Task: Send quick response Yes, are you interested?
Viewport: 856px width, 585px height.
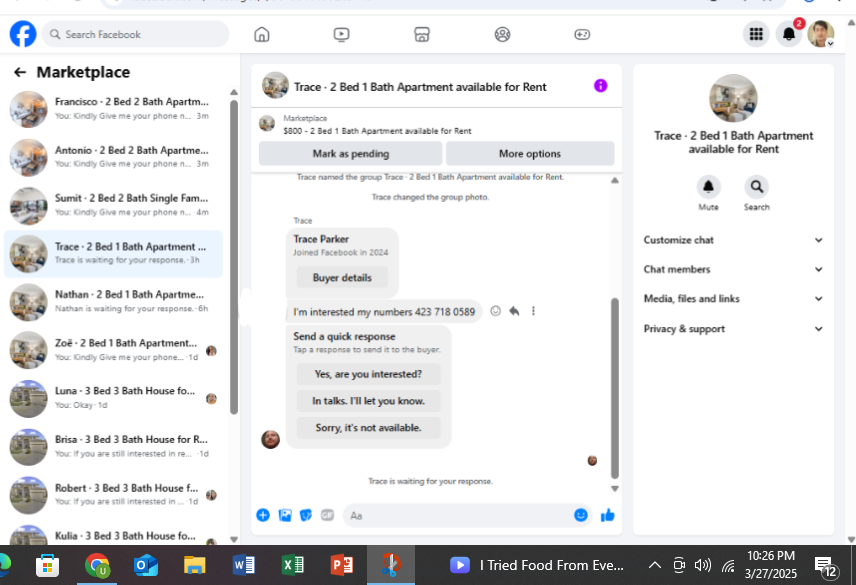Action: pyautogui.click(x=368, y=374)
